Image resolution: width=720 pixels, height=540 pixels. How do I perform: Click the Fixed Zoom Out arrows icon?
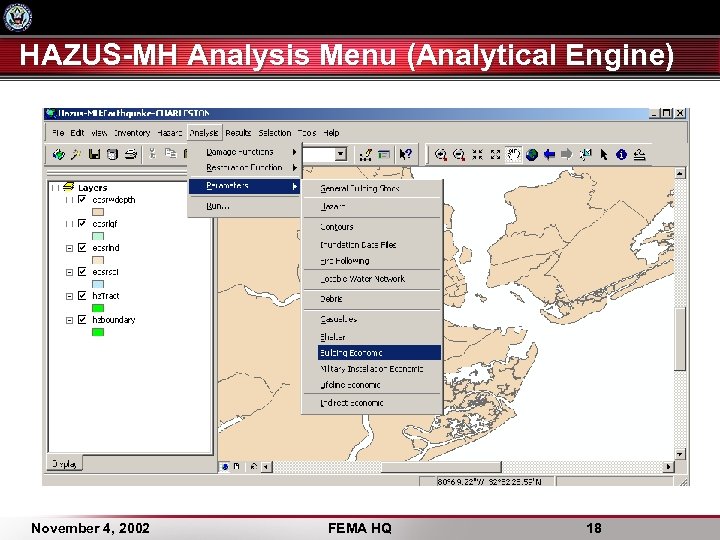coord(495,154)
